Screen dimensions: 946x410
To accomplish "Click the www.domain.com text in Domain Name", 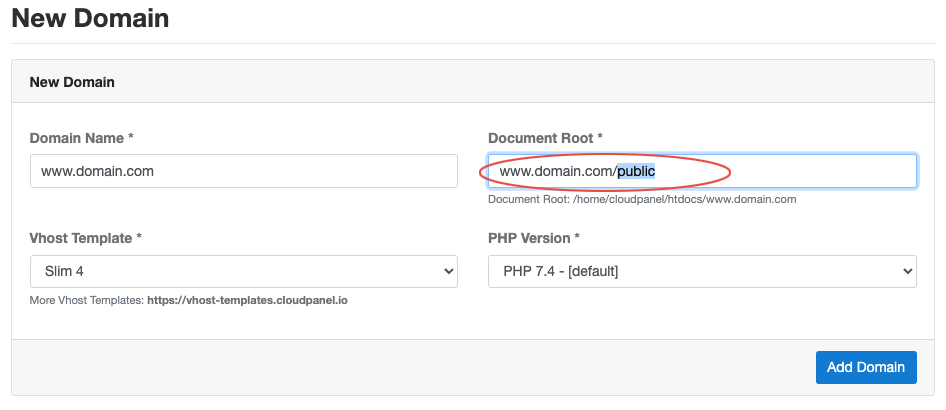I will click(97, 171).
